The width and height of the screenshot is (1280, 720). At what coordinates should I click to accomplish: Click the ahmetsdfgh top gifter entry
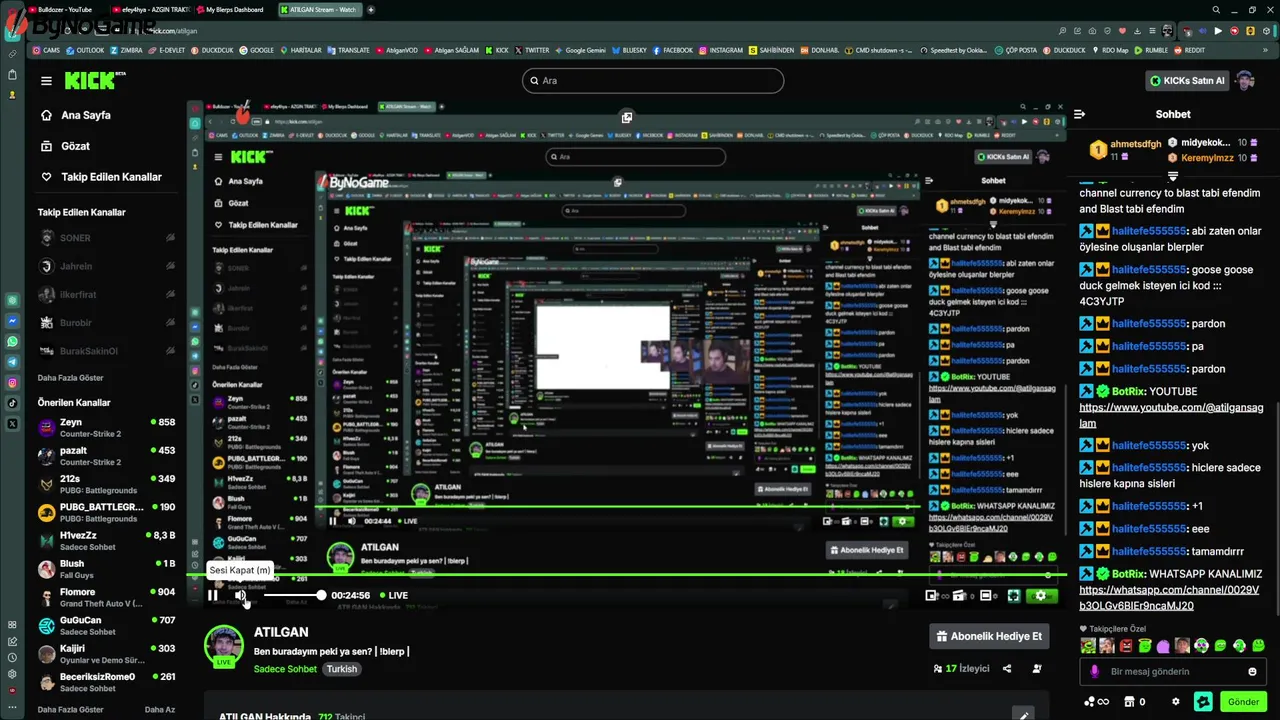[1126, 150]
